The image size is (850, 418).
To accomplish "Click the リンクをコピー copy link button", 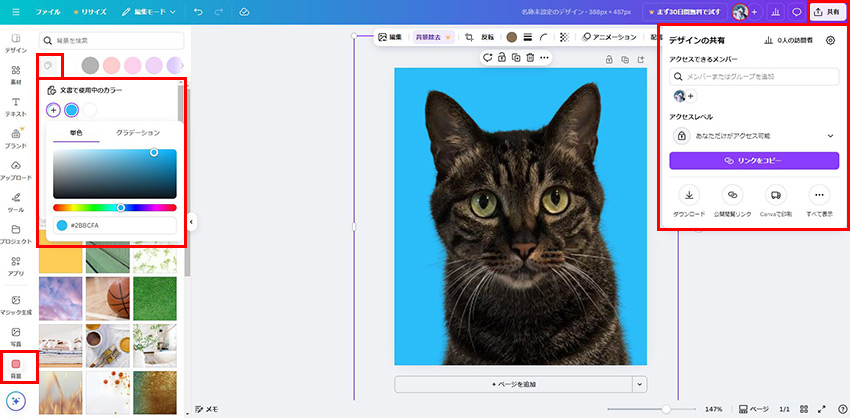I will 754,161.
